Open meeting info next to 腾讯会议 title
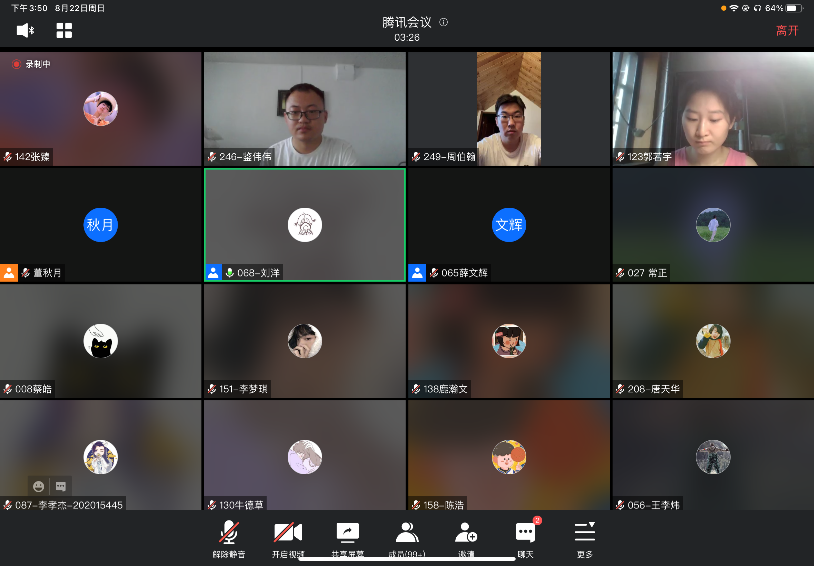Image resolution: width=814 pixels, height=566 pixels. click(x=444, y=22)
